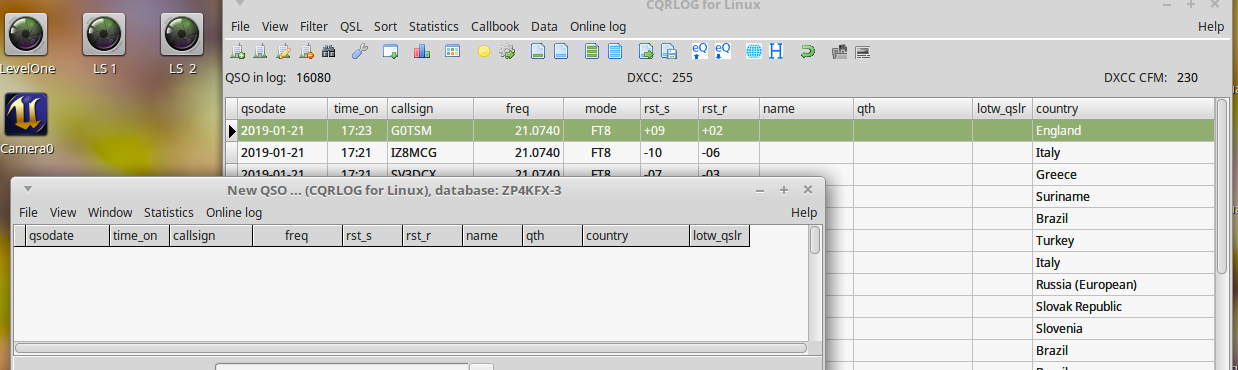Click the eQSL upload arrow icon

pos(700,51)
